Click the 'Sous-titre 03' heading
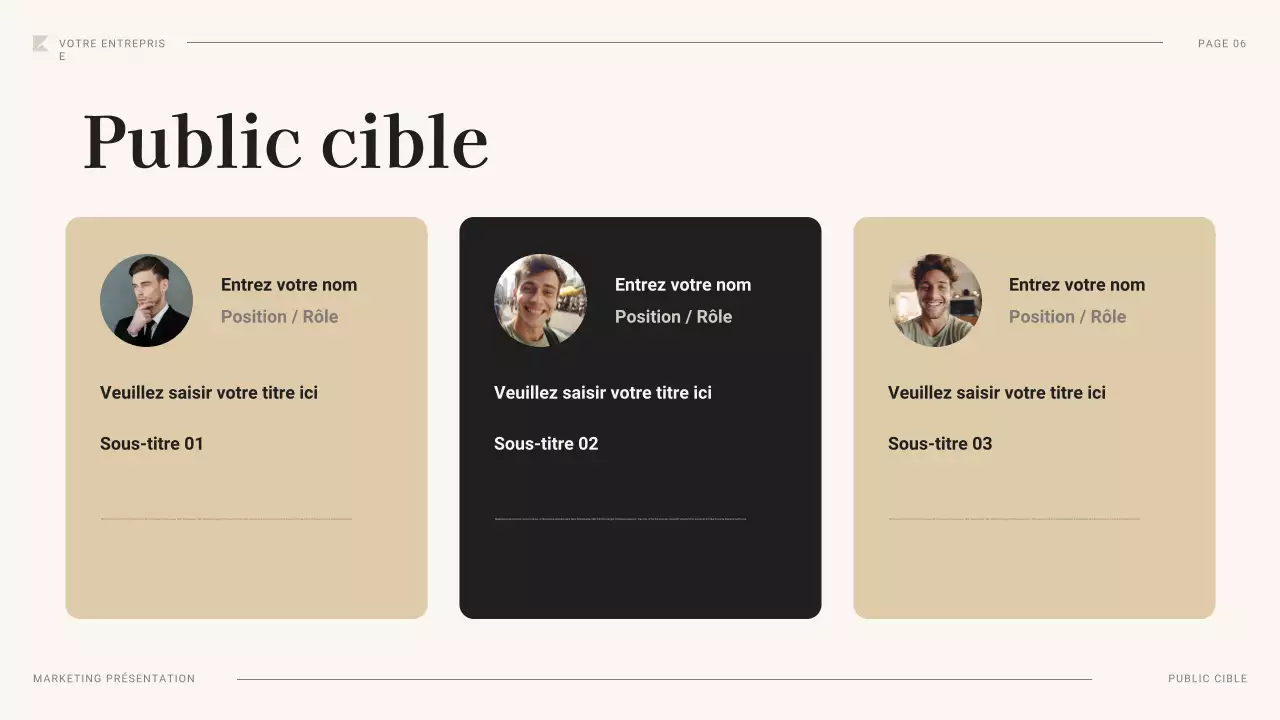This screenshot has width=1280, height=720. [x=940, y=444]
